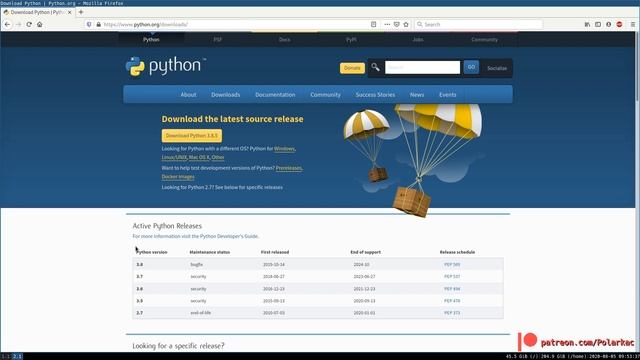Click the padlock site security icon

pyautogui.click(x=98, y=24)
